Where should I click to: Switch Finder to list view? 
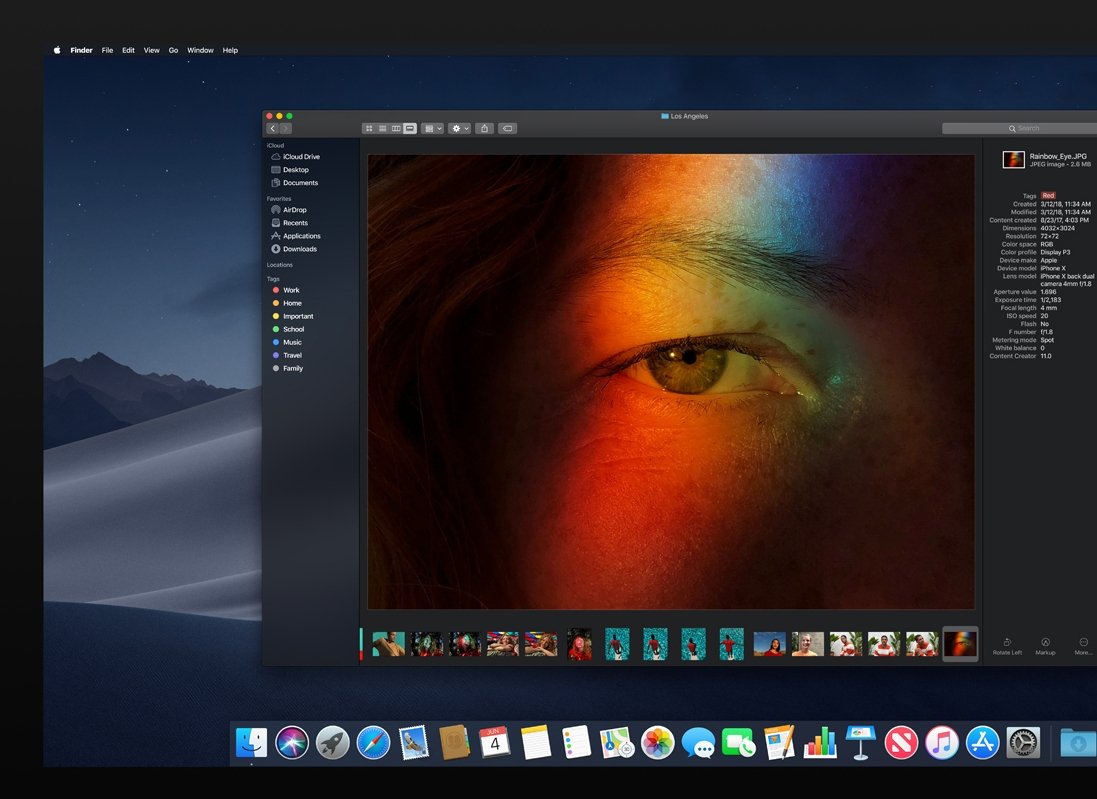click(383, 129)
